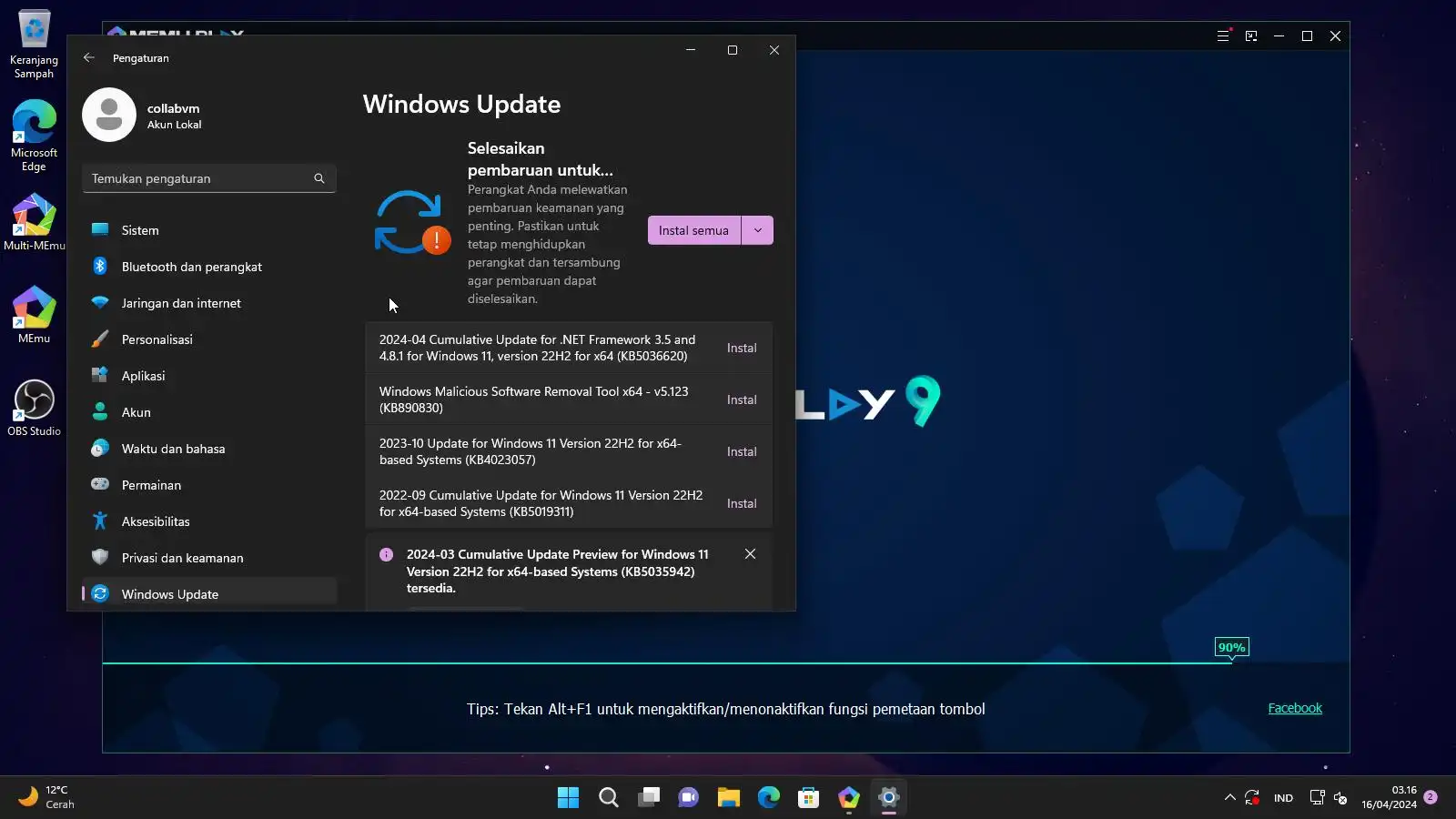
Task: Switch IND input language indicator
Action: tap(1284, 798)
